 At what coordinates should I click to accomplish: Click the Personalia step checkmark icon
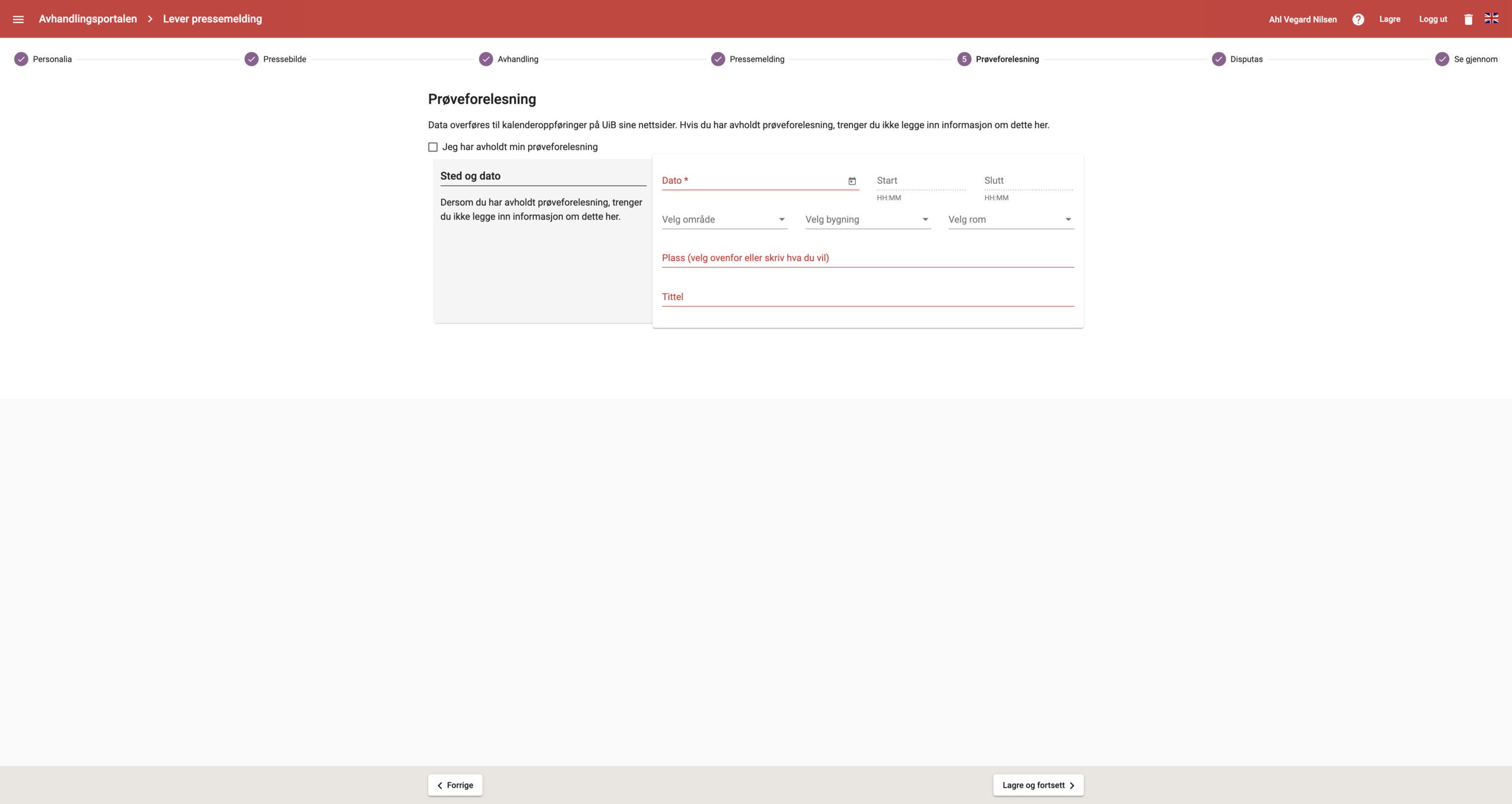tap(21, 59)
